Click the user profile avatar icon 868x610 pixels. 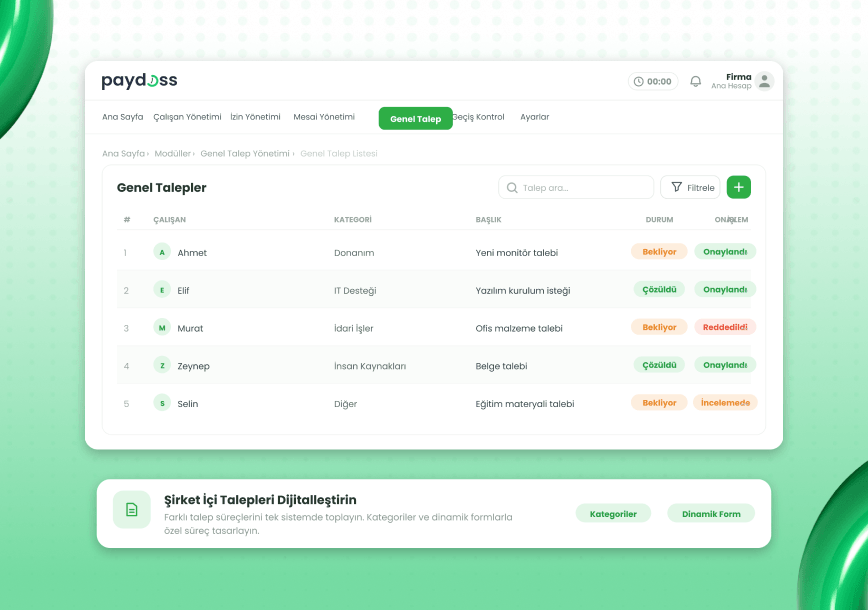pos(764,81)
